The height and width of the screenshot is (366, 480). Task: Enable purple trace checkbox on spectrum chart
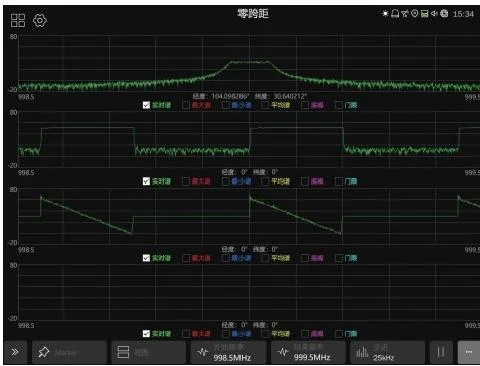(305, 105)
